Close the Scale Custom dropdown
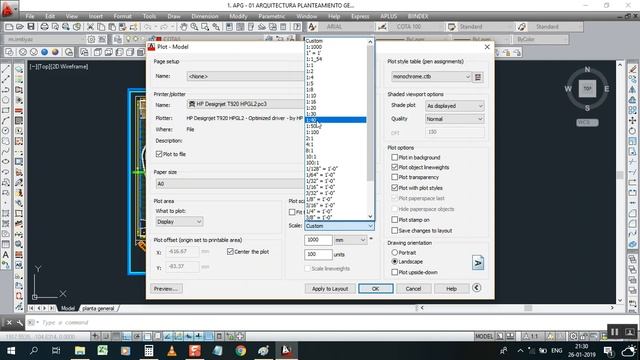640x360 pixels. 339,226
